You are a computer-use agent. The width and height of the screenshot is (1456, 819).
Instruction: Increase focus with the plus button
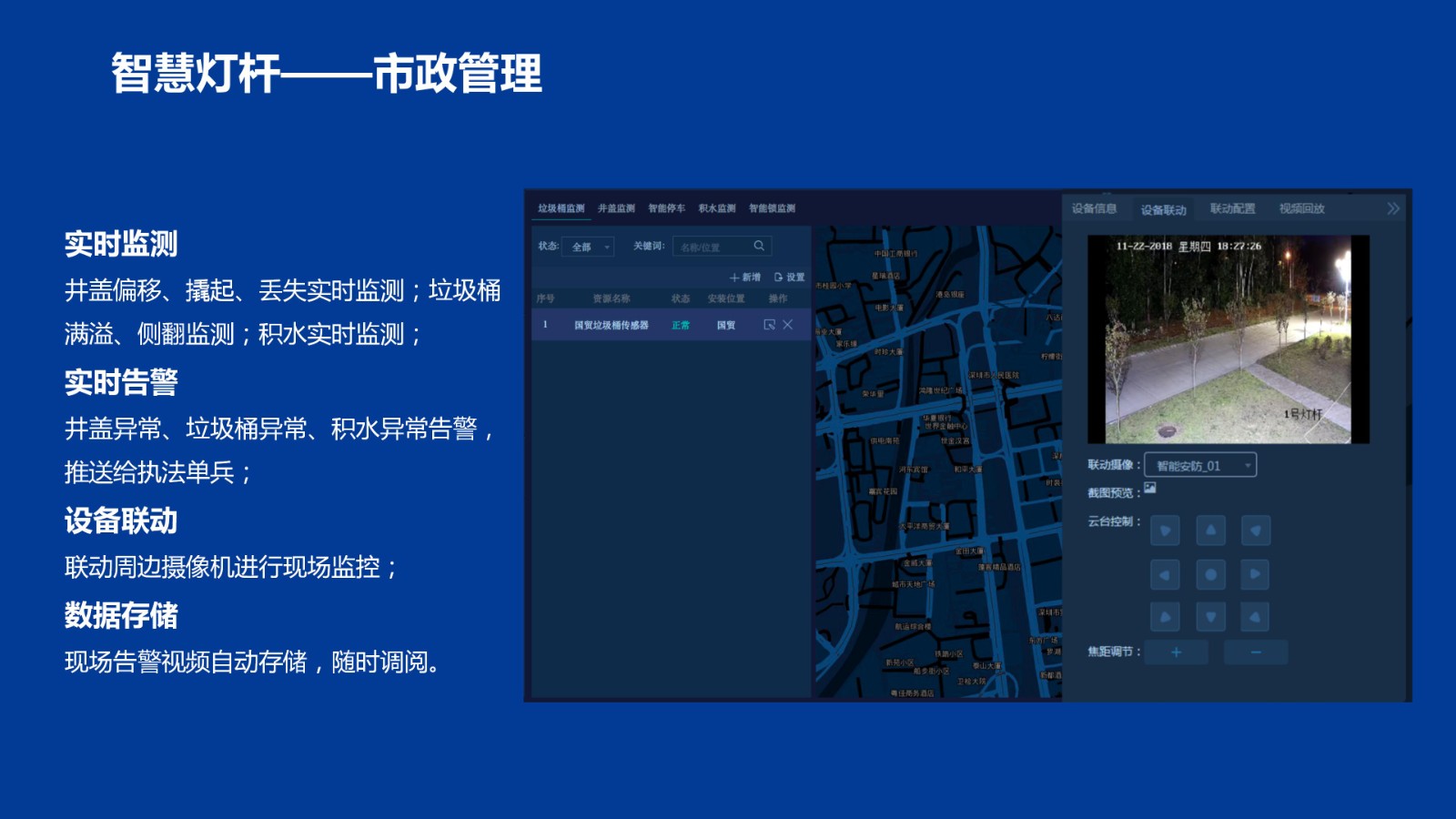pos(1176,652)
